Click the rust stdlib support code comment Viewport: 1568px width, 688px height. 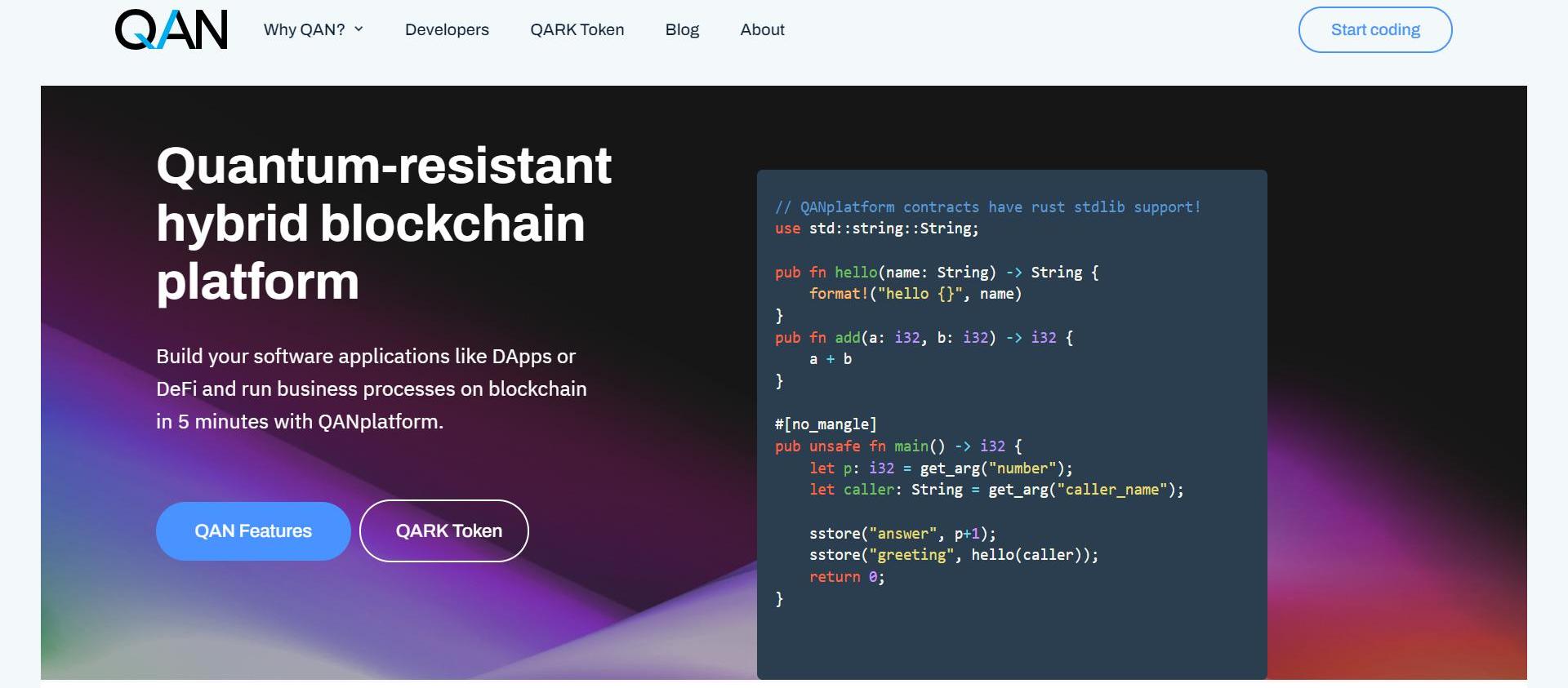point(987,207)
